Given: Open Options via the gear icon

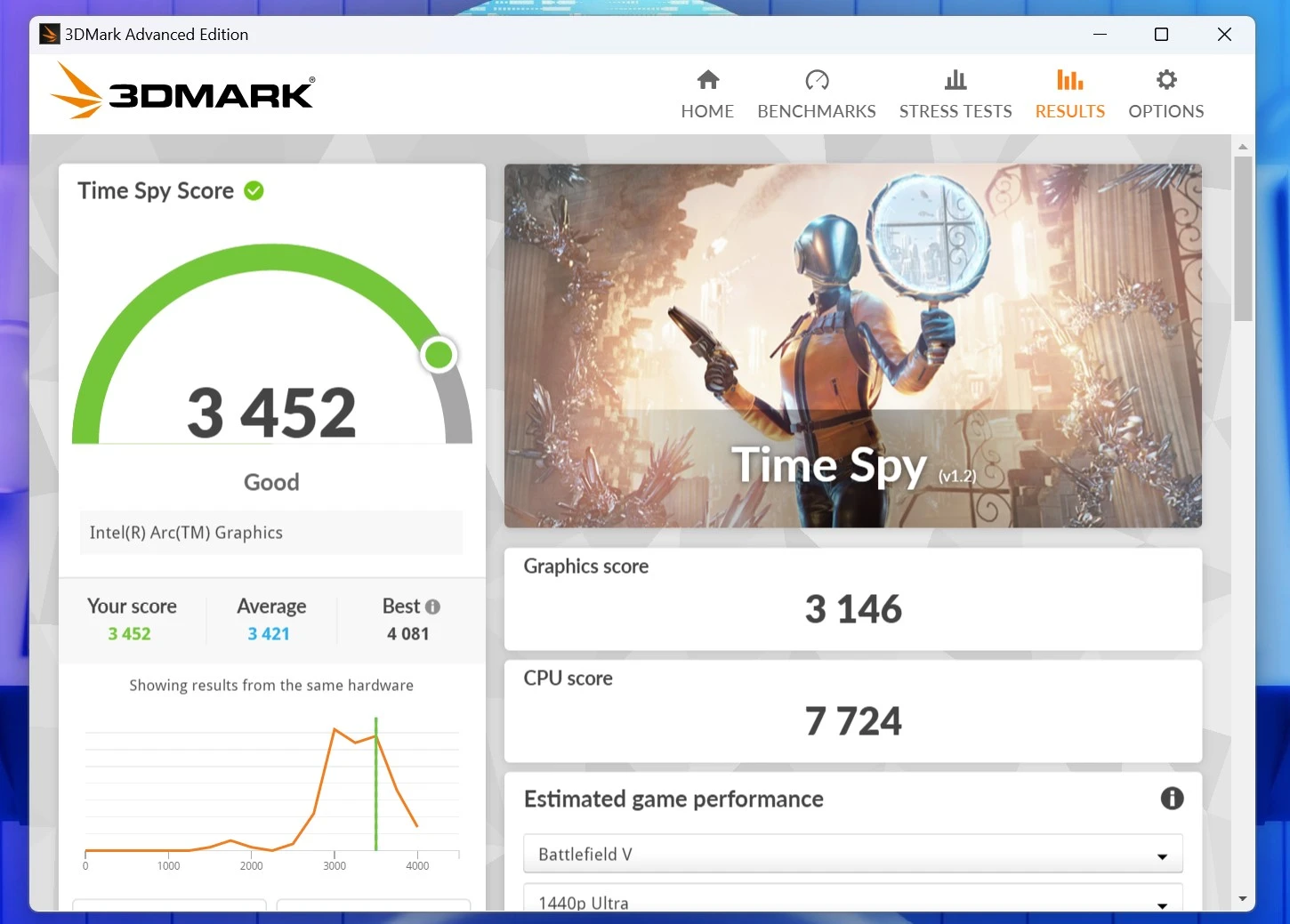Looking at the screenshot, I should coord(1165,80).
